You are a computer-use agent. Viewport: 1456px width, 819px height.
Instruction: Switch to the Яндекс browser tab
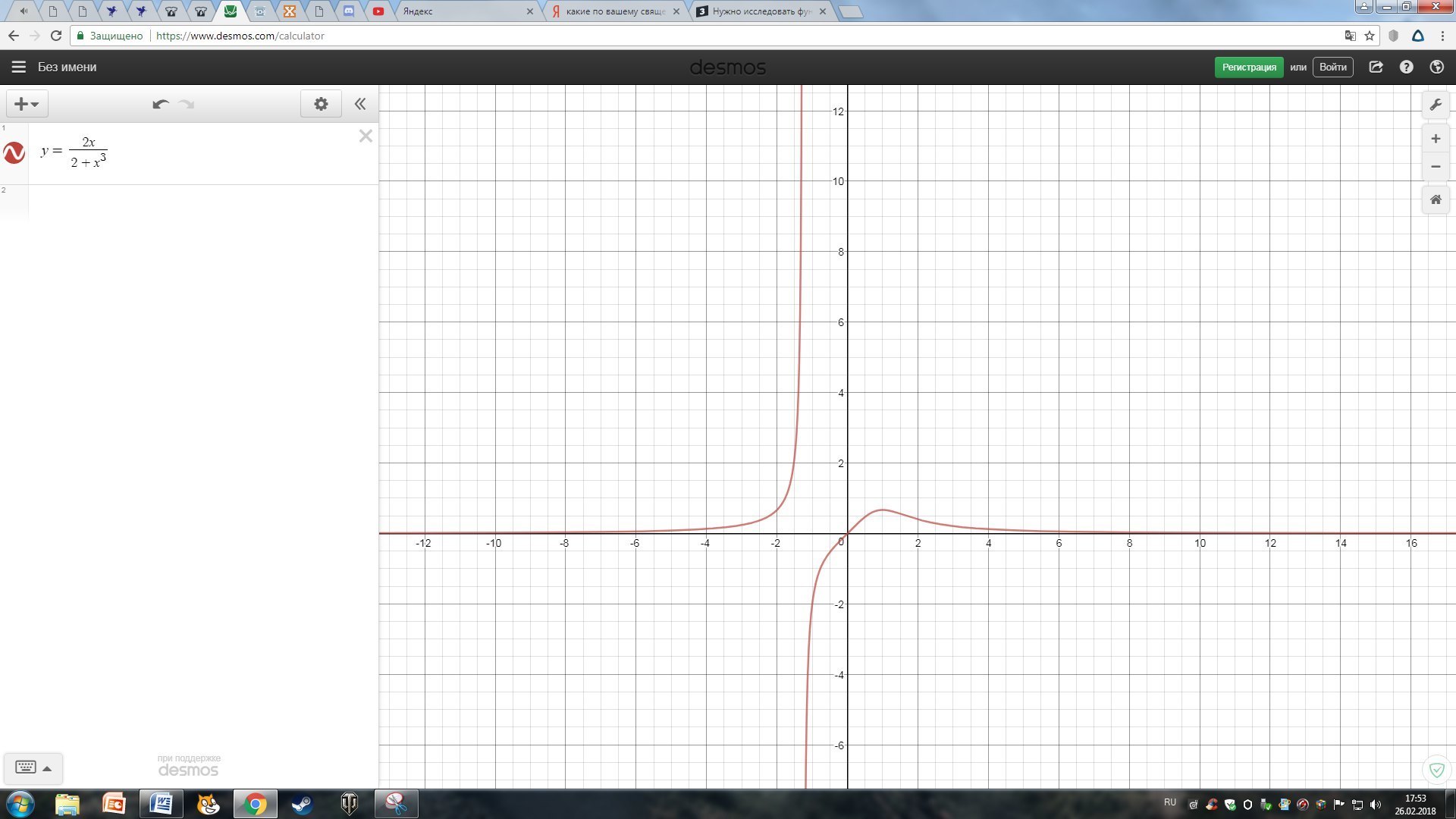click(463, 11)
